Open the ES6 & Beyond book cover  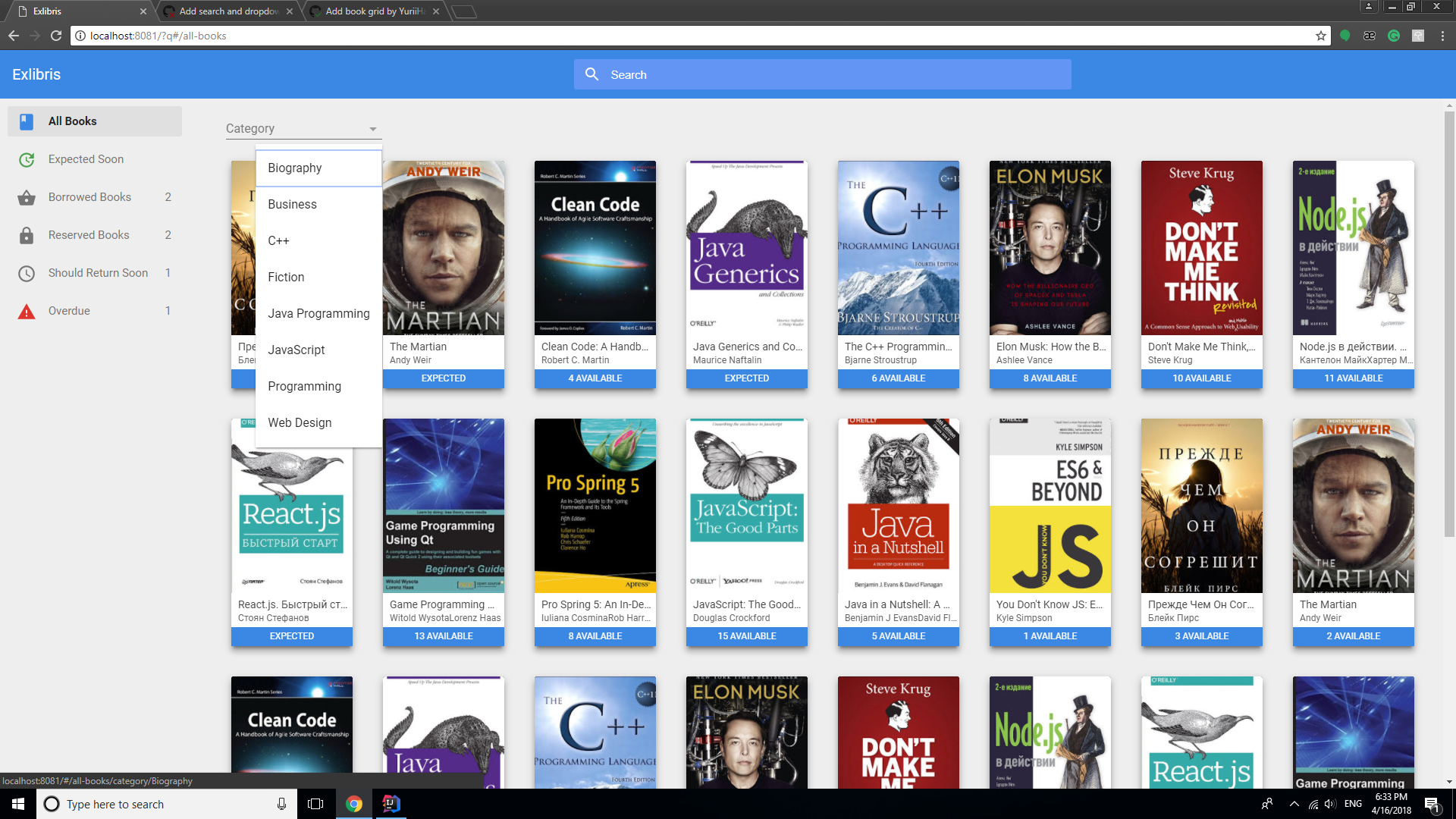coord(1050,506)
